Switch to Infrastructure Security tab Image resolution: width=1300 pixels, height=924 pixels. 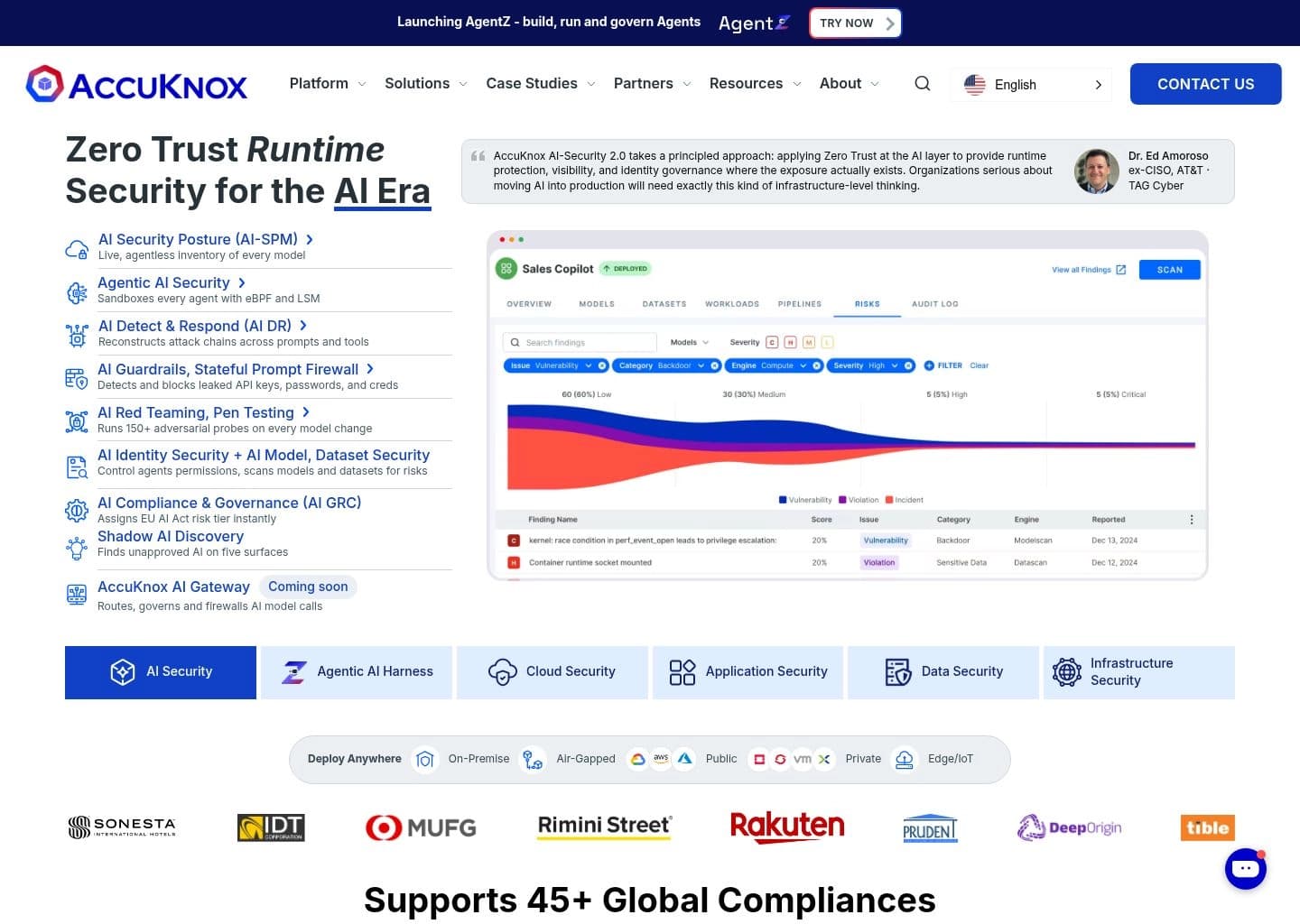(x=1139, y=672)
